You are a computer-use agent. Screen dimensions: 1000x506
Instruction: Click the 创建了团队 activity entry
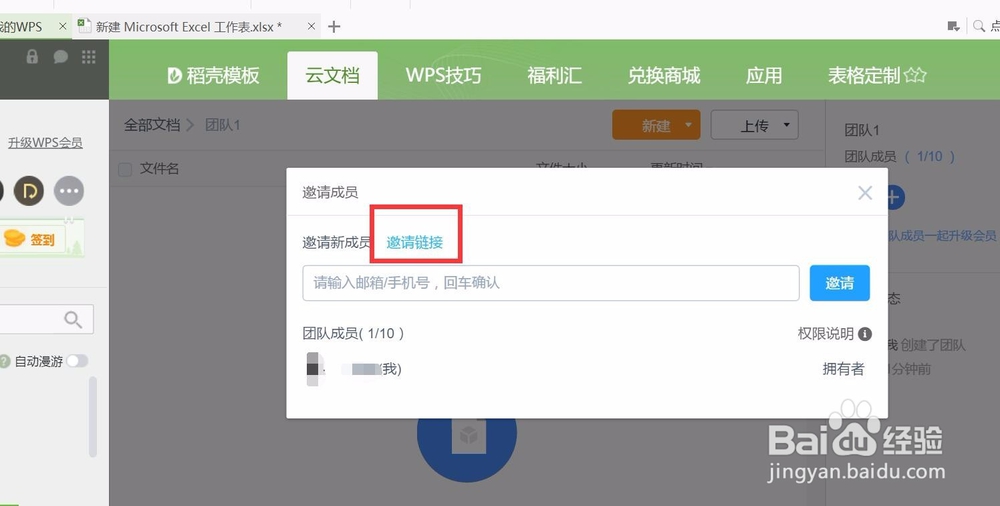pos(927,346)
